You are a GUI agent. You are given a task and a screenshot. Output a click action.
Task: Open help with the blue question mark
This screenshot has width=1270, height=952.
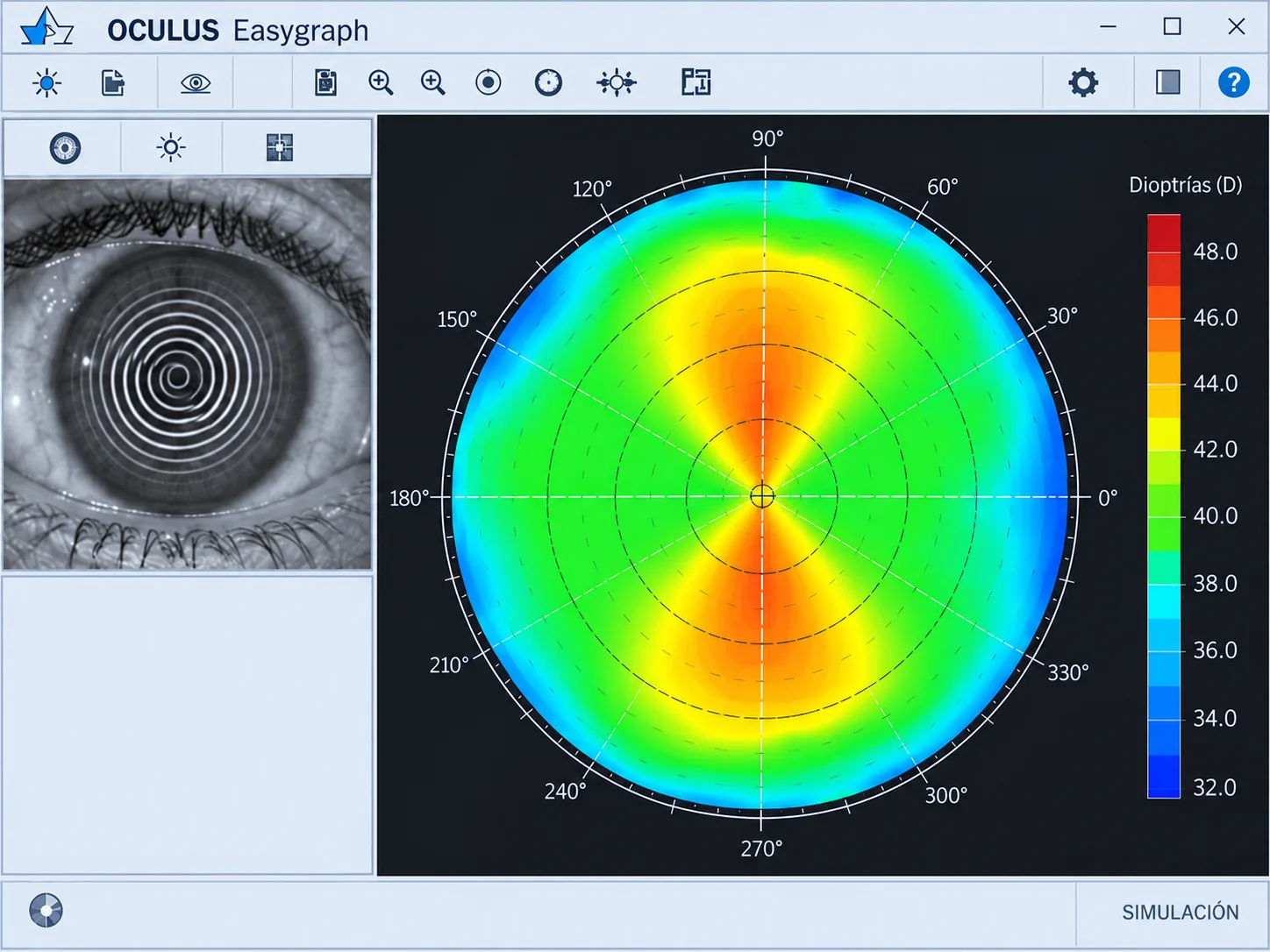pos(1233,82)
